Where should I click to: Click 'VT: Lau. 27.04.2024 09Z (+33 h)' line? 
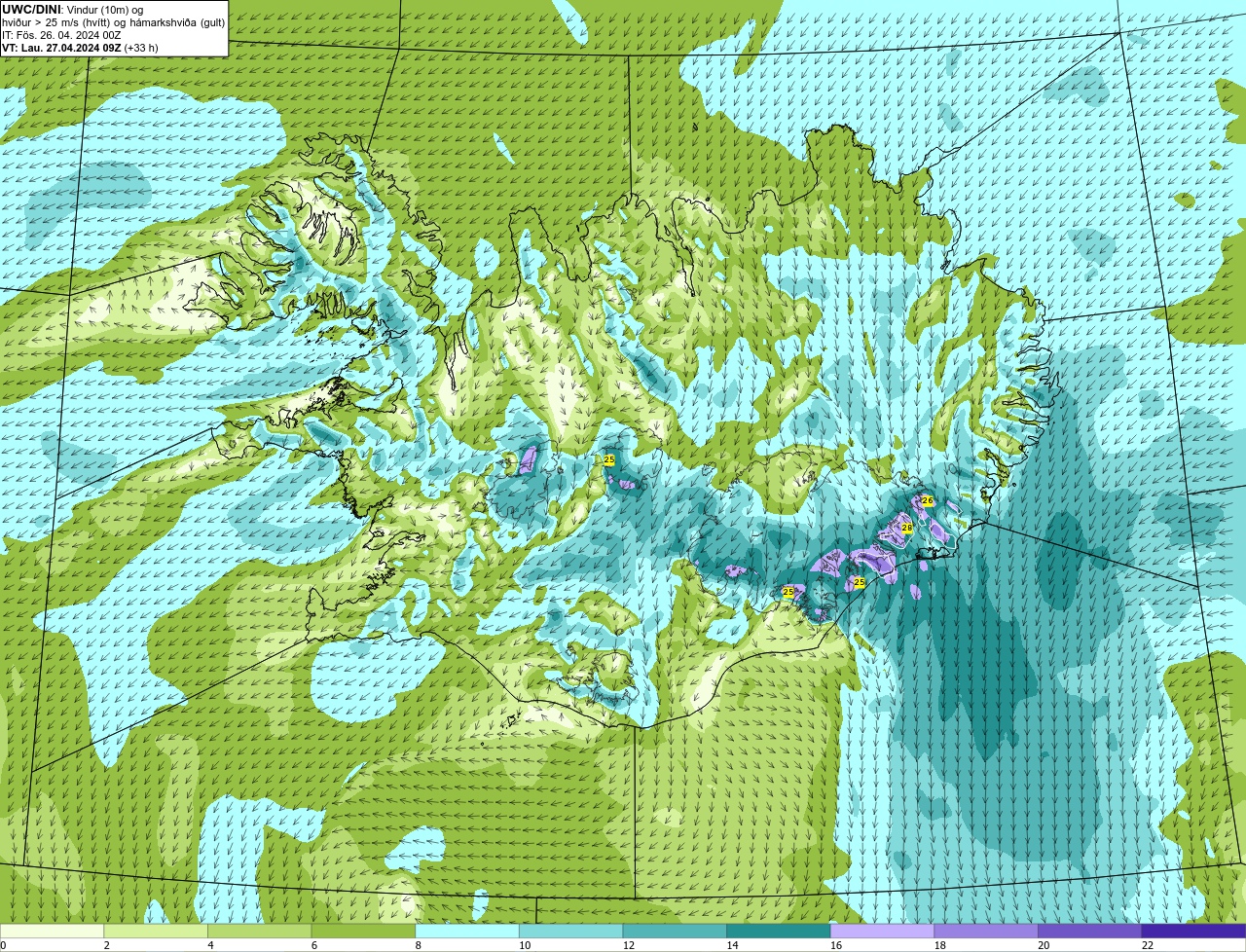pyautogui.click(x=80, y=48)
